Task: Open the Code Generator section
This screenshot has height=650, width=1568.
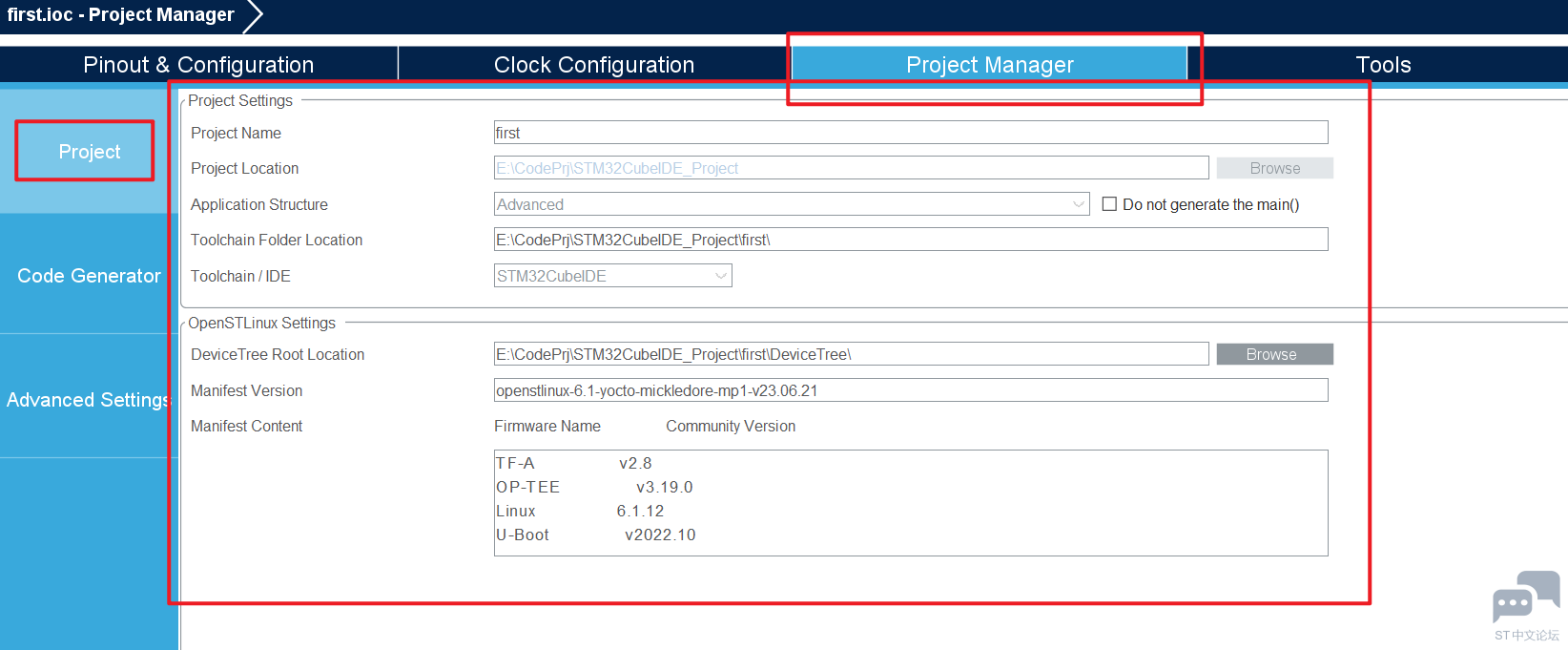Action: tap(89, 276)
